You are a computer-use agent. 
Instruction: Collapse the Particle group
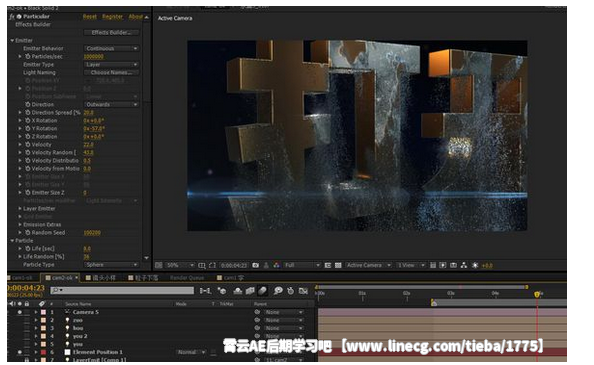(x=12, y=241)
